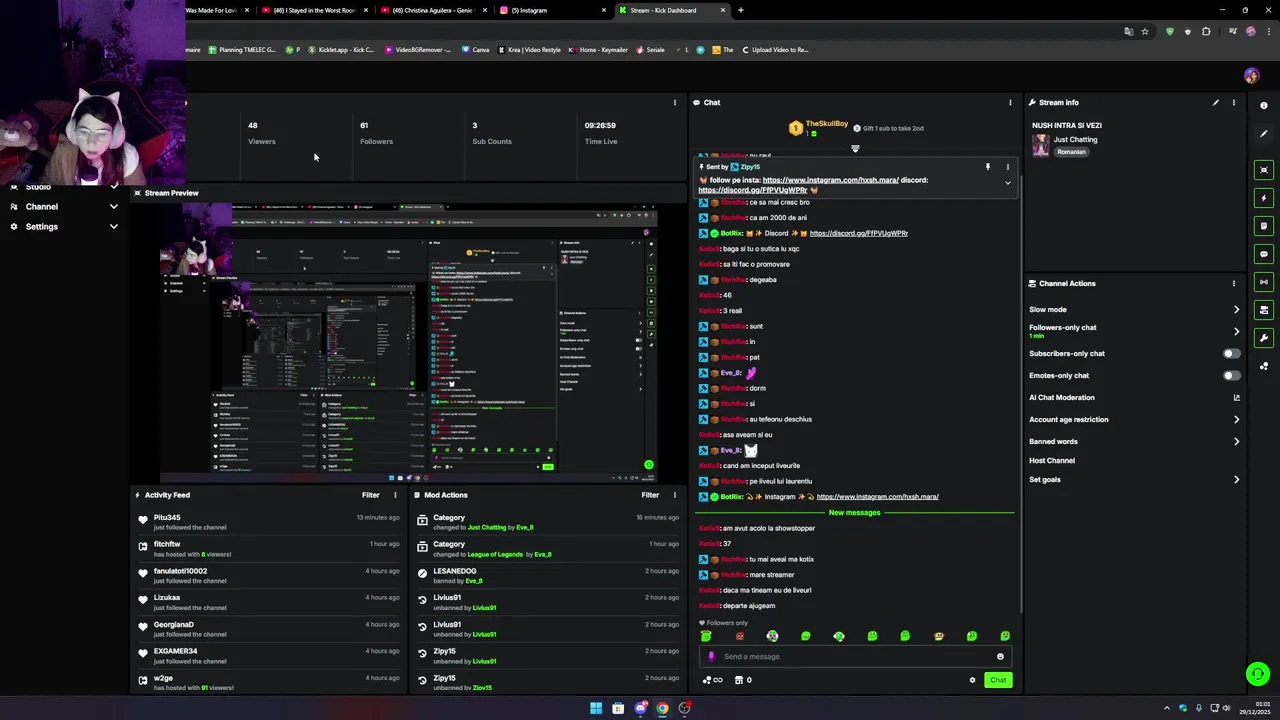This screenshot has width=1280, height=720.
Task: Toggle Subscribers-only chat switch
Action: coord(1232,353)
